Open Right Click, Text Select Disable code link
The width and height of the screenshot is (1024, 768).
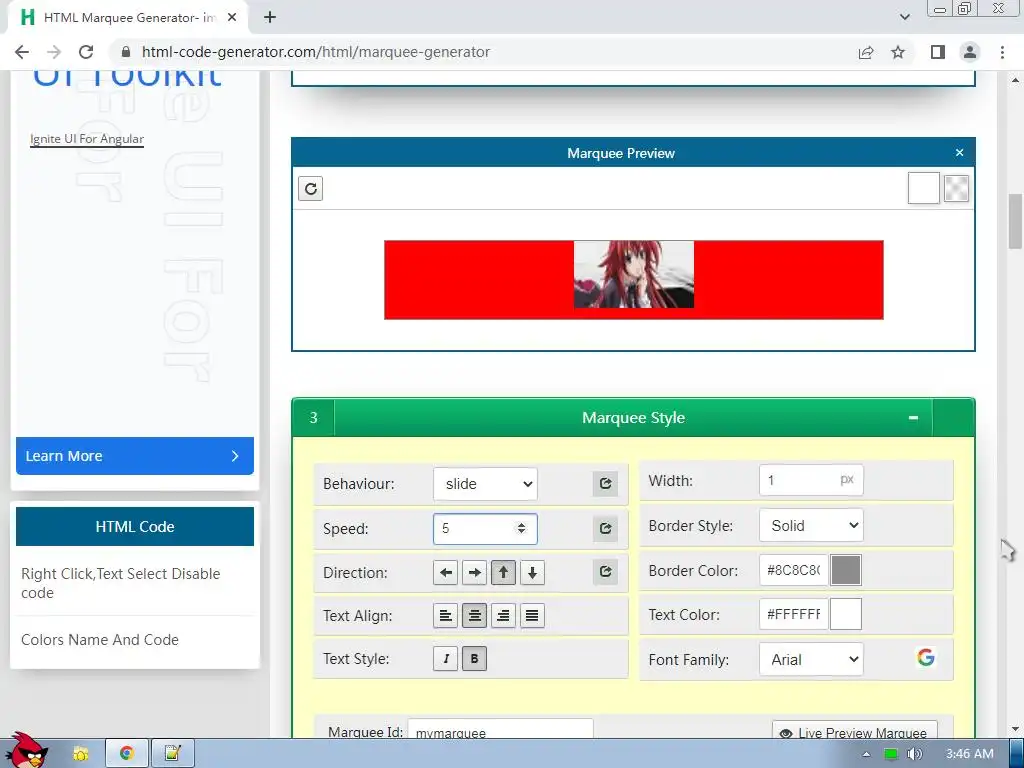[121, 583]
